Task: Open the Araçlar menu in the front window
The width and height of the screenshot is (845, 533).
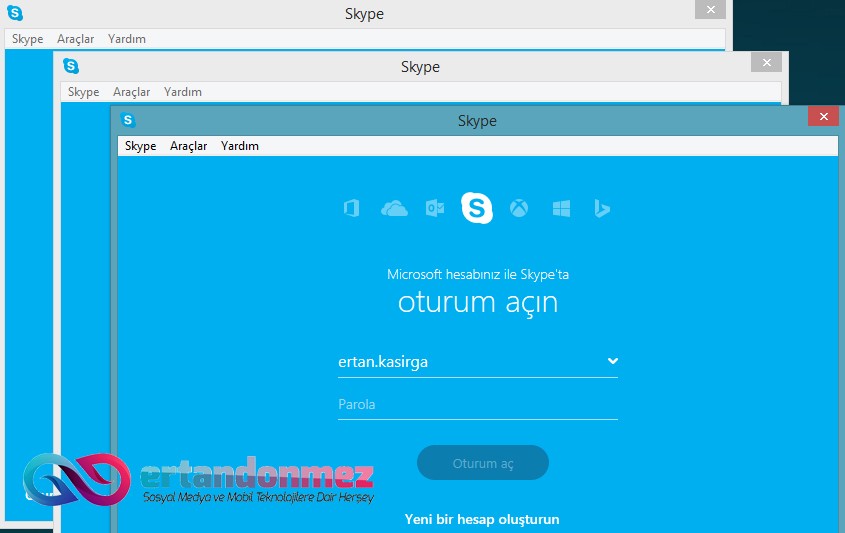Action: 189,146
